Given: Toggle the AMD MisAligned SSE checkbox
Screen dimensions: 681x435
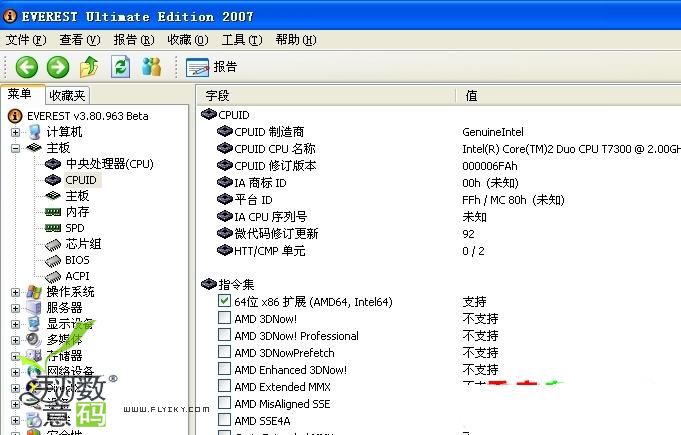Looking at the screenshot, I should tap(224, 402).
